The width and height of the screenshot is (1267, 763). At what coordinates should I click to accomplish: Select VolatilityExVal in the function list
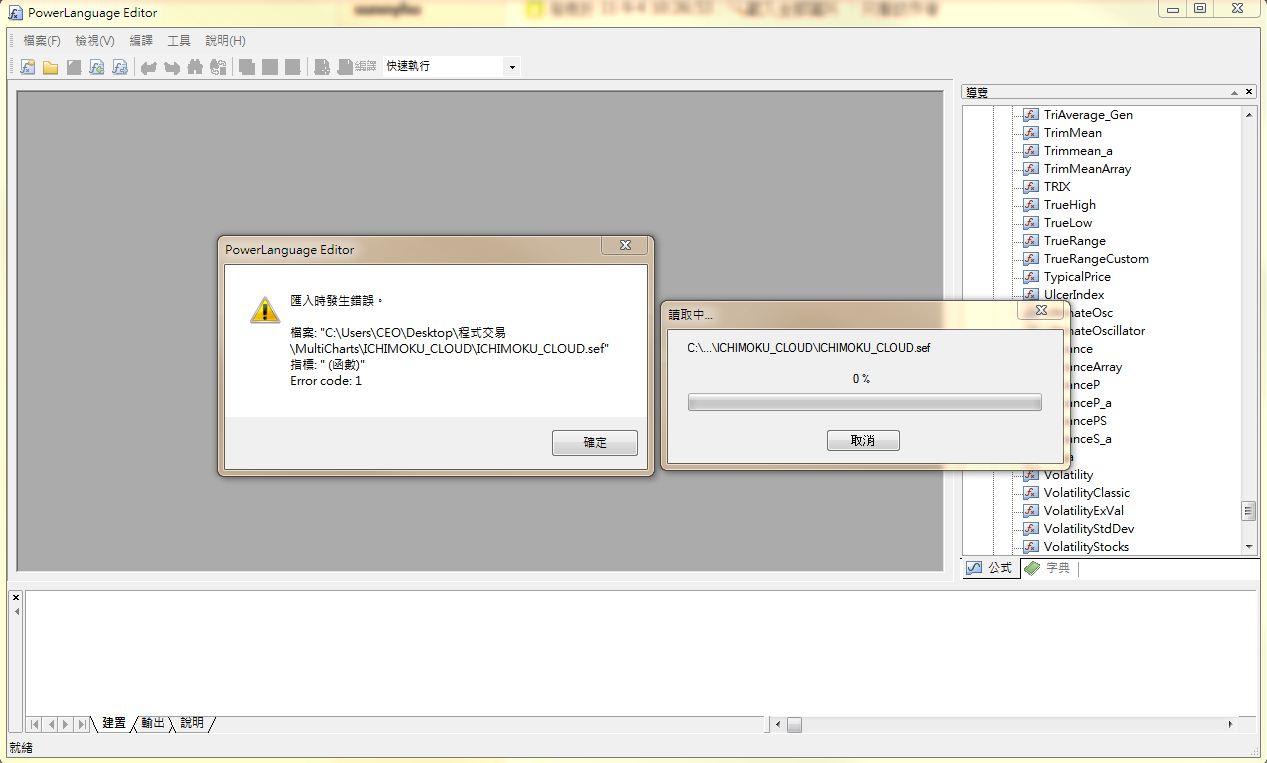1084,511
